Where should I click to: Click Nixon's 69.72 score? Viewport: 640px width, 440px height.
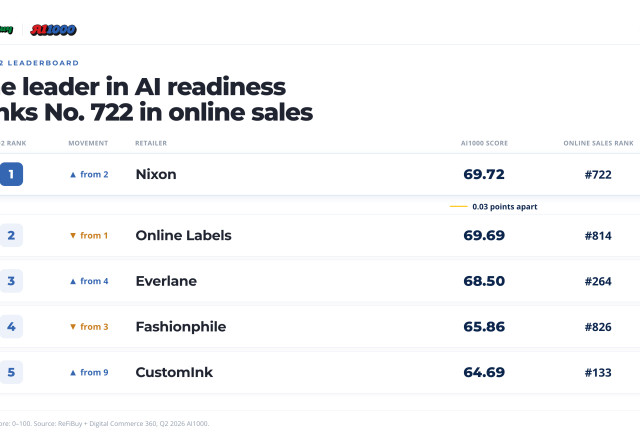[x=484, y=174]
